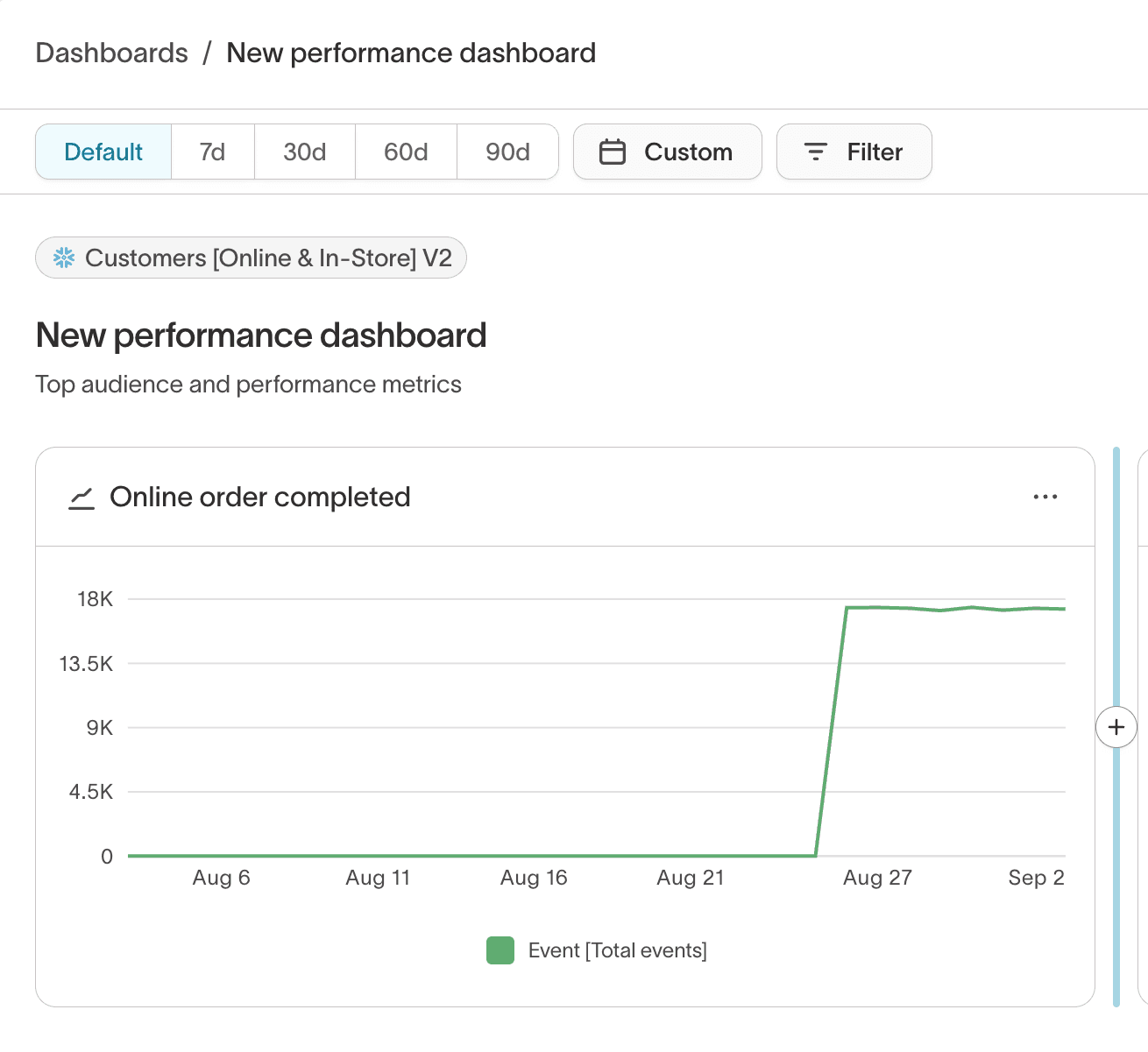Switch to 60d time range

coord(406,152)
